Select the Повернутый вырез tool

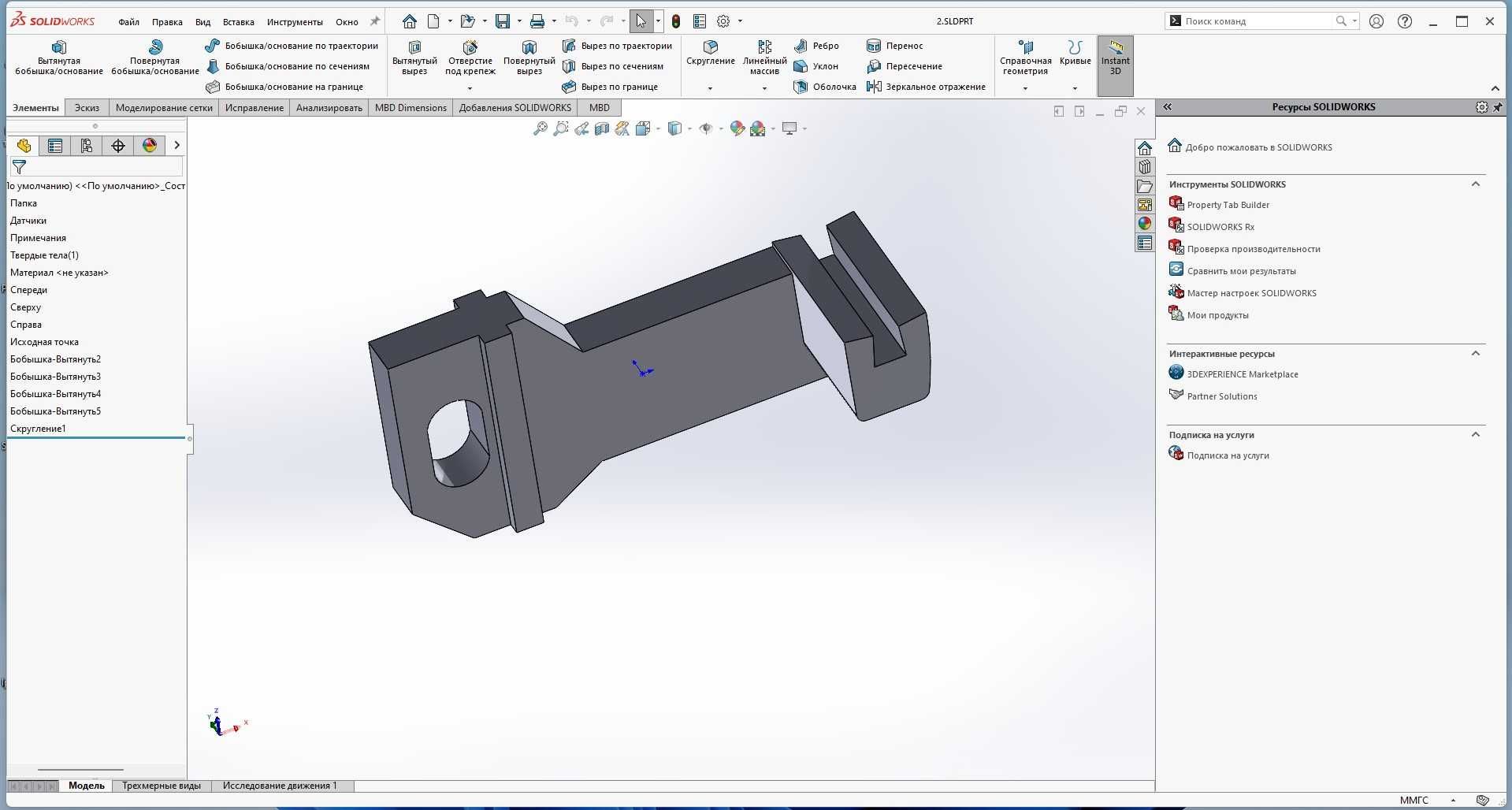click(x=529, y=58)
